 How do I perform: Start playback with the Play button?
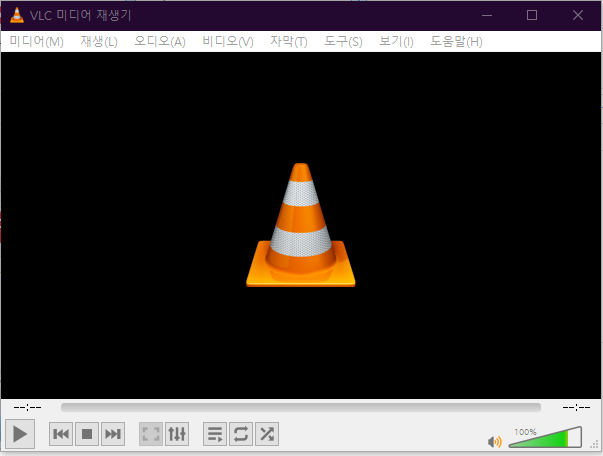pos(20,434)
